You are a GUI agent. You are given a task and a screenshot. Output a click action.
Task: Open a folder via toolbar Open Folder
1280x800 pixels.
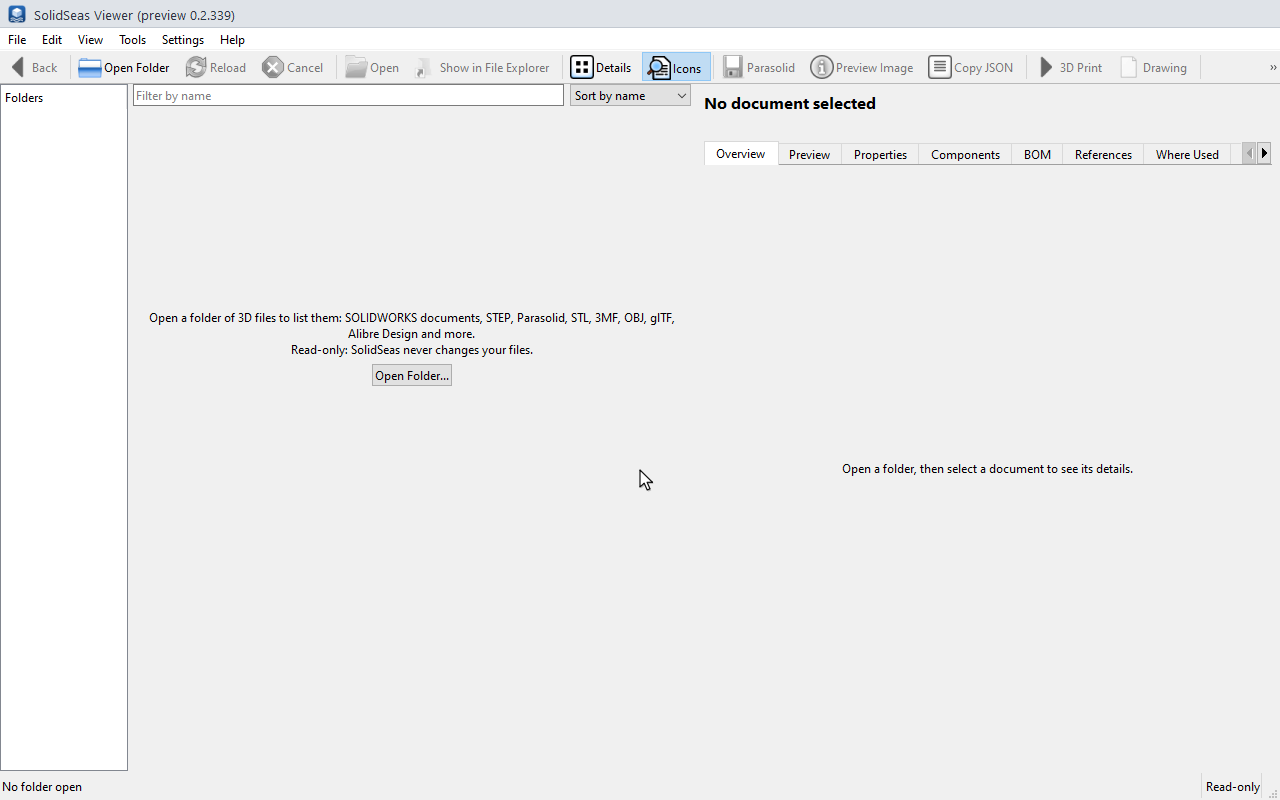pos(124,67)
